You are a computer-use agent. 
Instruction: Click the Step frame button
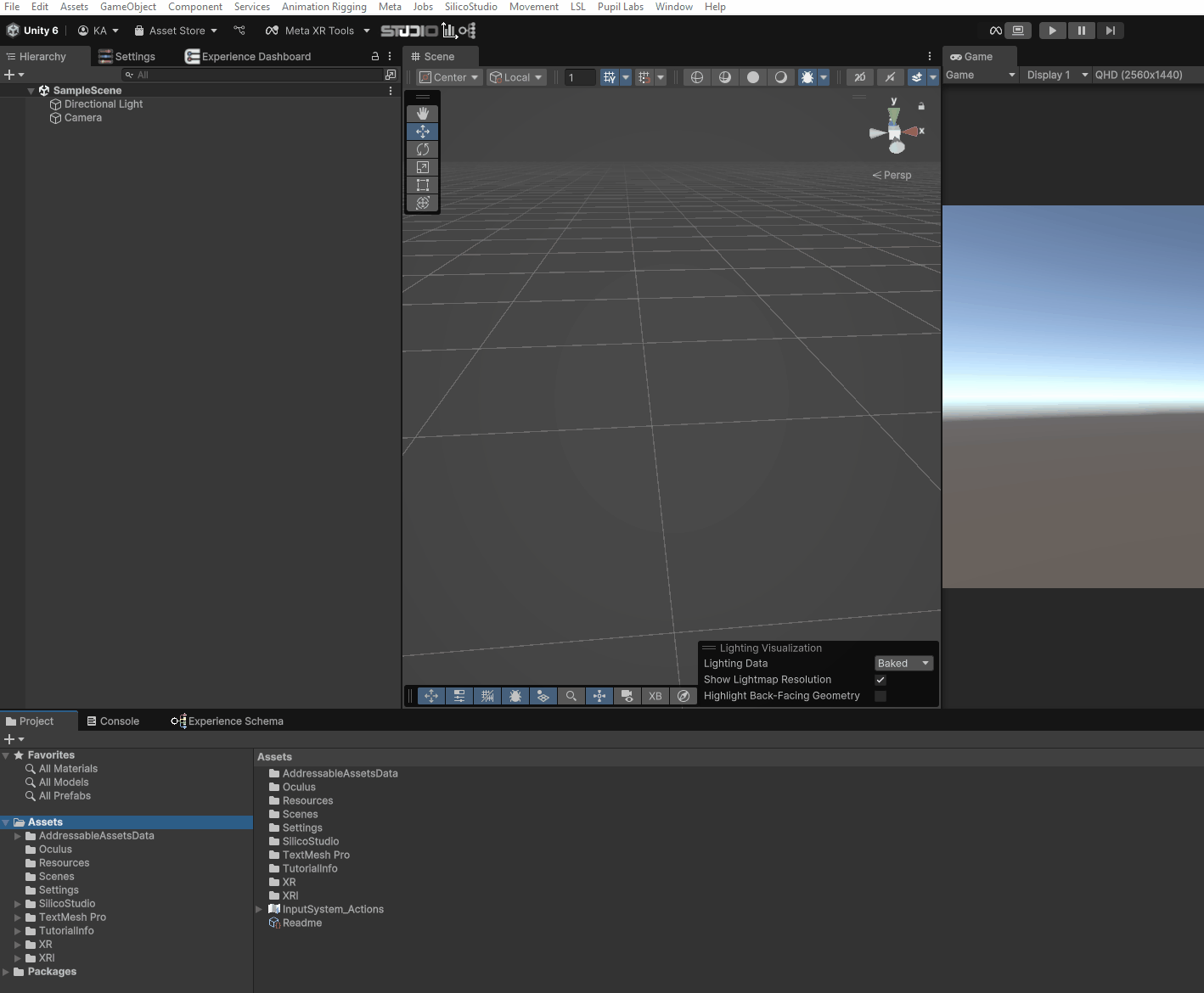[1110, 31]
